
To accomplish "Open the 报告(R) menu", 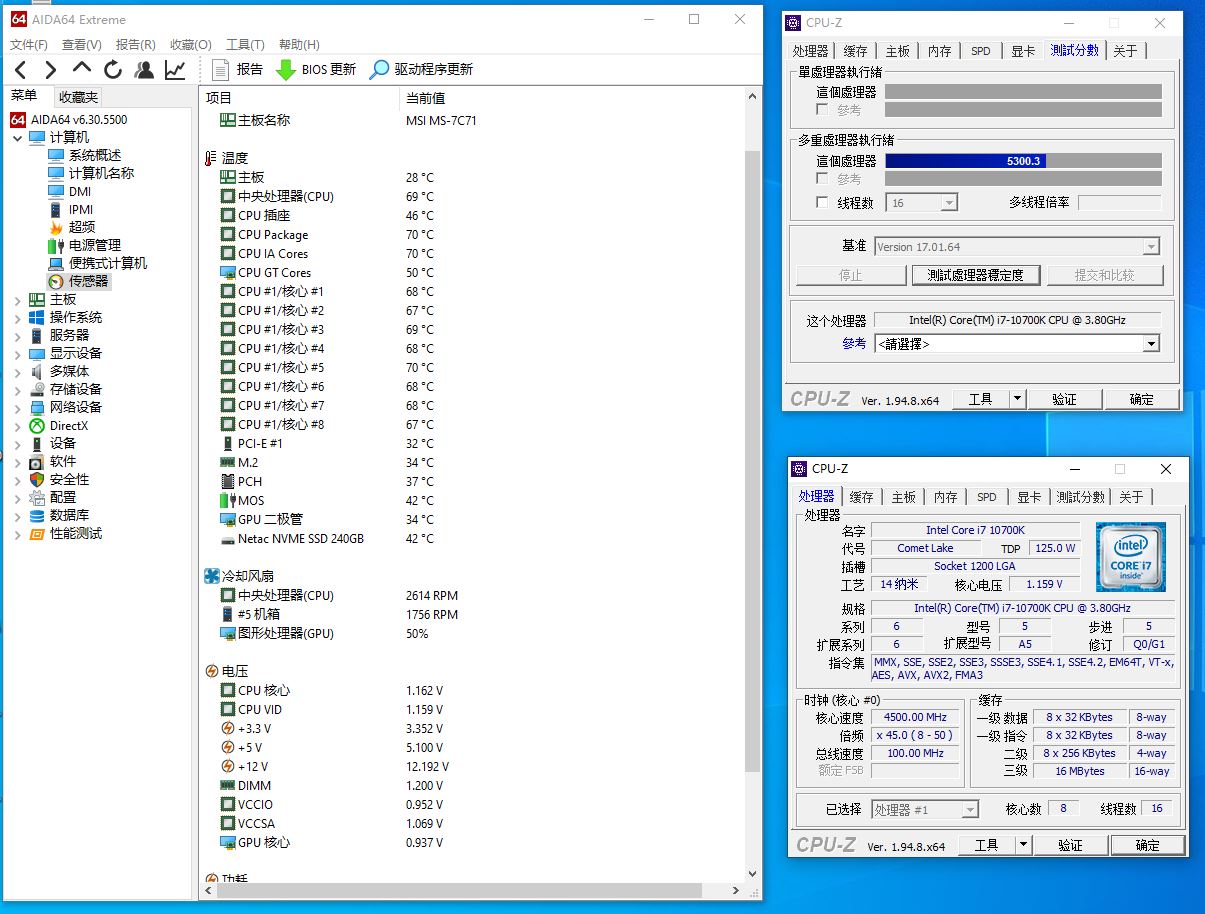I will 136,44.
